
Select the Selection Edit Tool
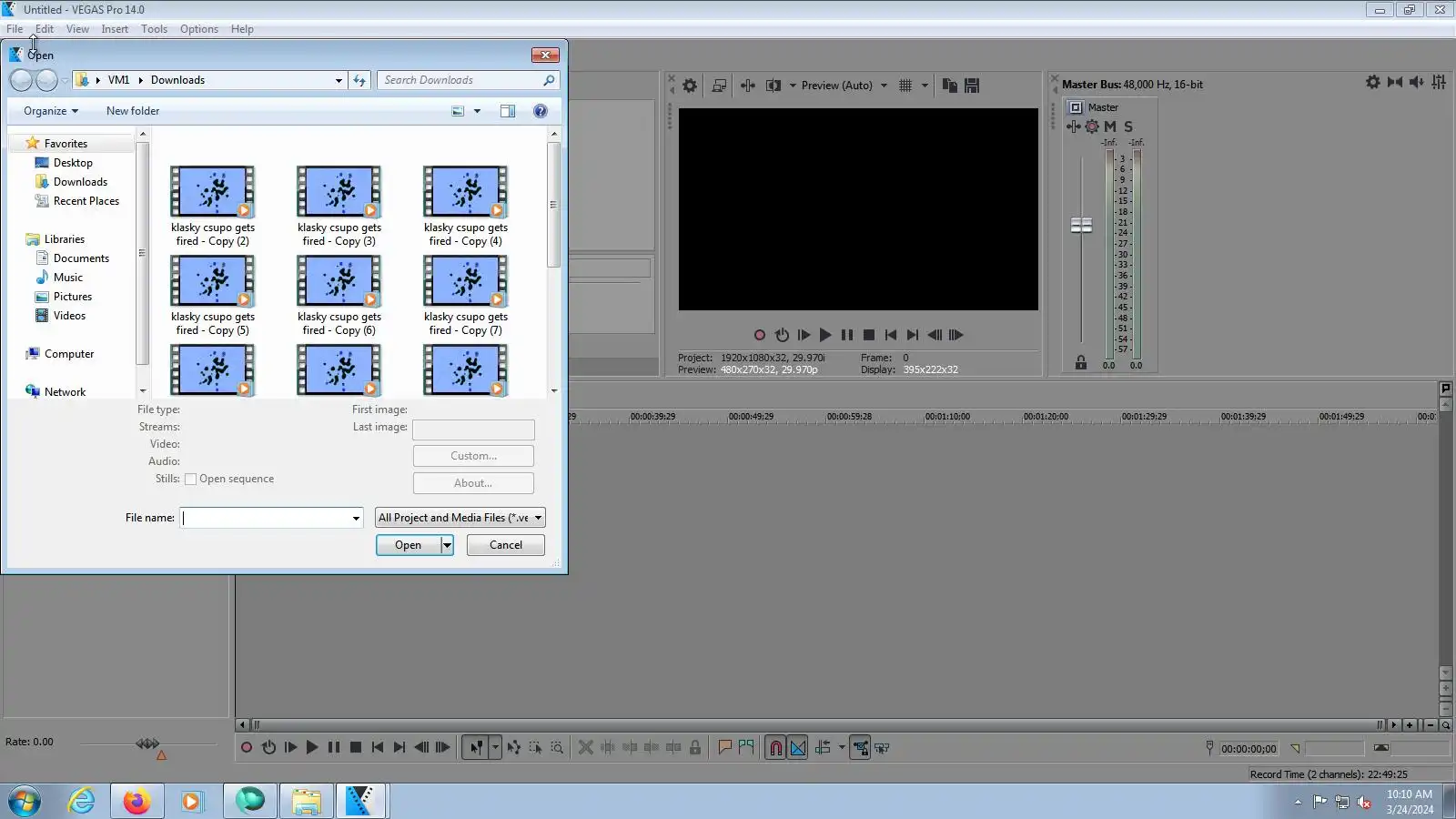click(x=535, y=748)
